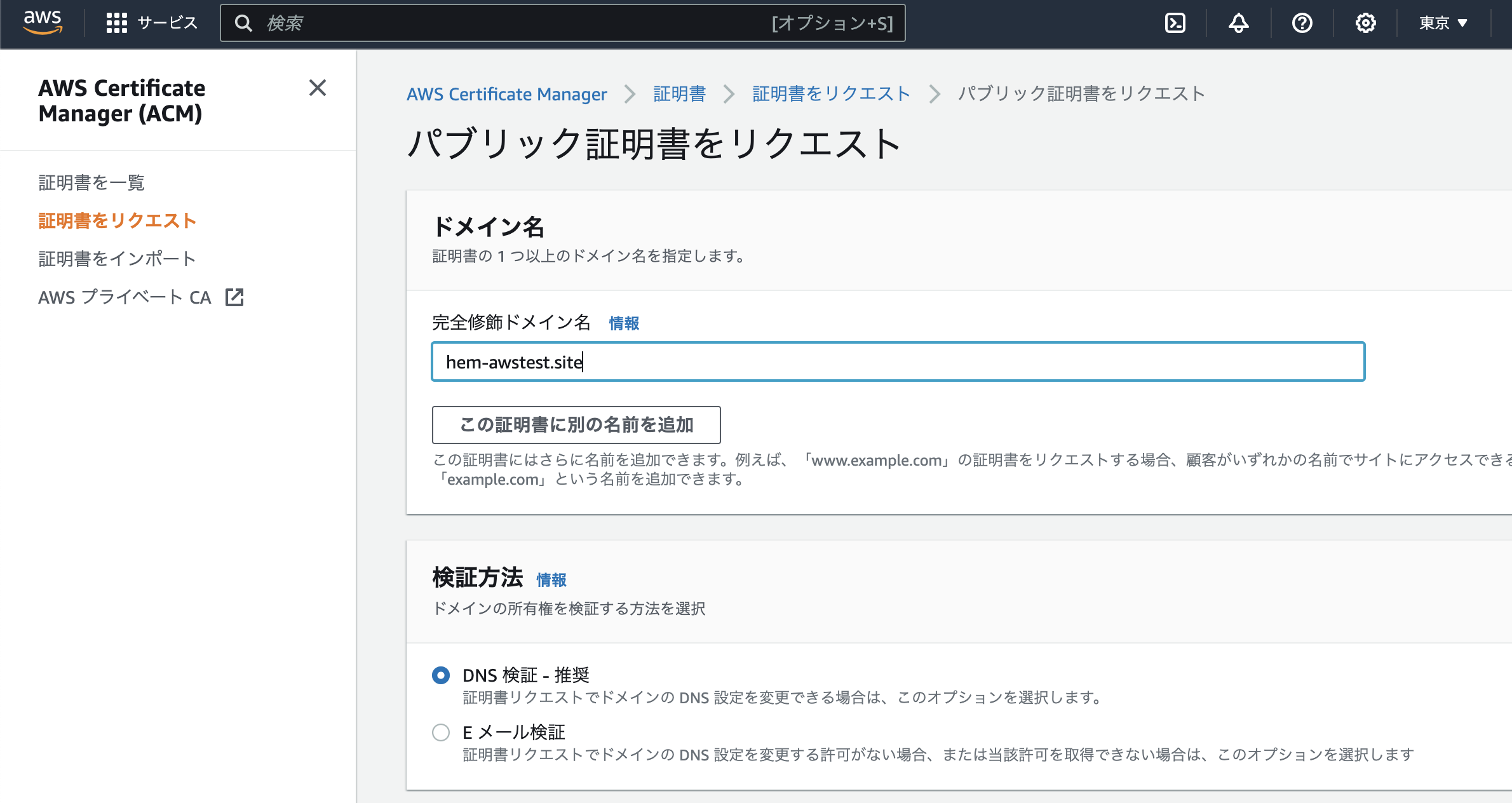Click ドメインの所有権を検証する方法を選択 description
Screen dimensions: 1512x803
point(569,609)
